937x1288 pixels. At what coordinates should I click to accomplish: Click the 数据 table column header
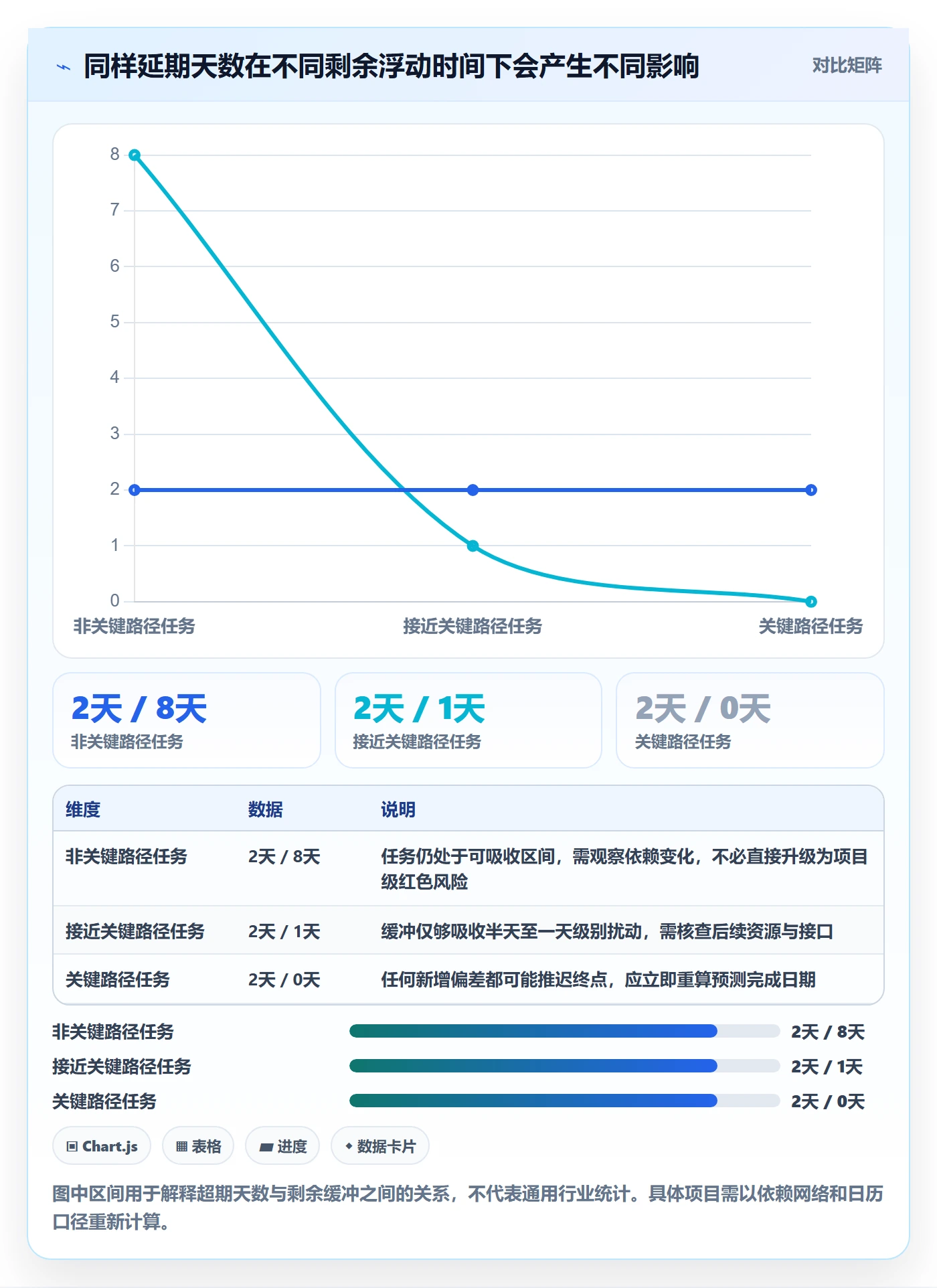coord(266,809)
